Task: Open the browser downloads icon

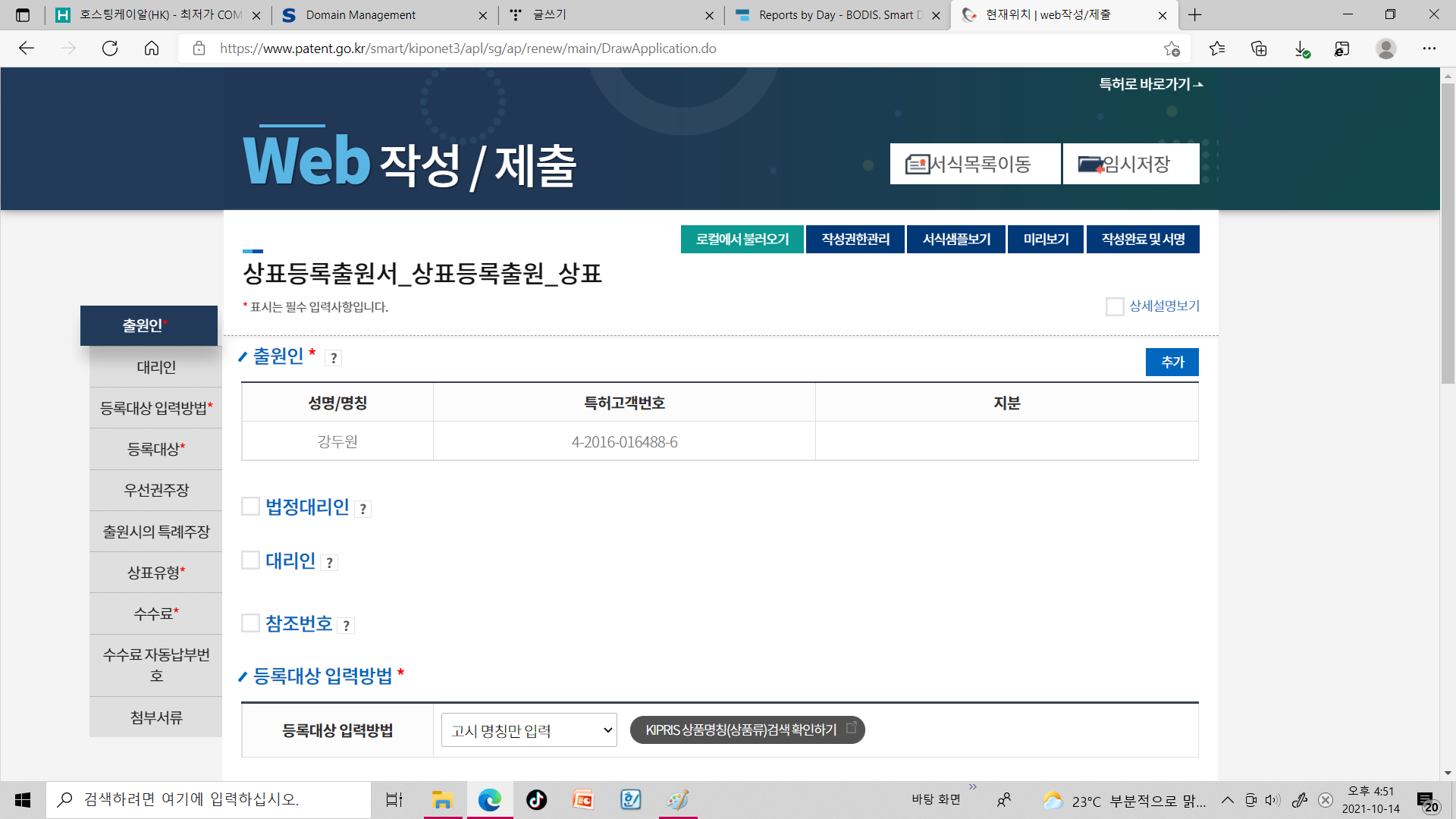Action: click(1301, 49)
